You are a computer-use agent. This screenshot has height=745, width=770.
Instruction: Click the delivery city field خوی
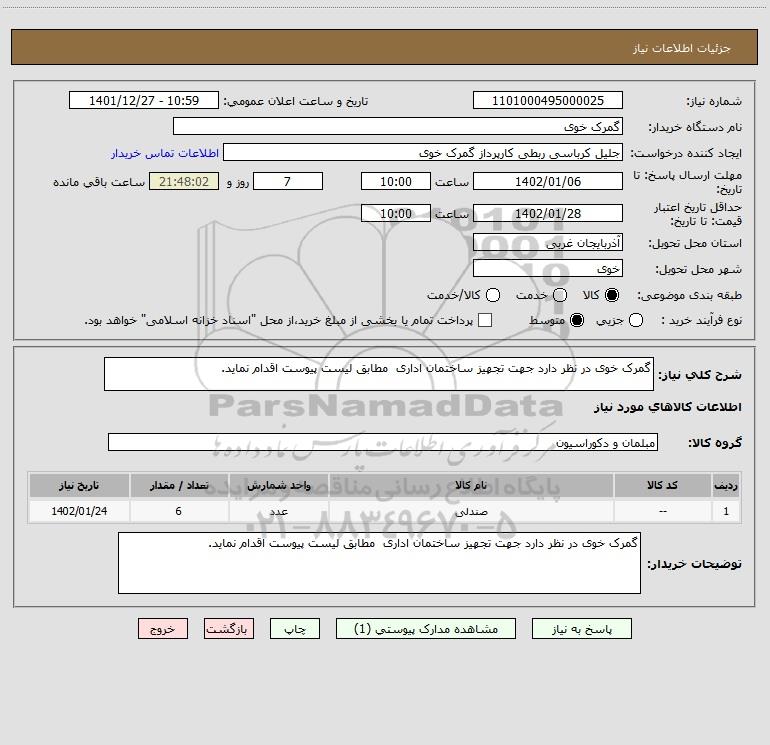pyautogui.click(x=548, y=268)
